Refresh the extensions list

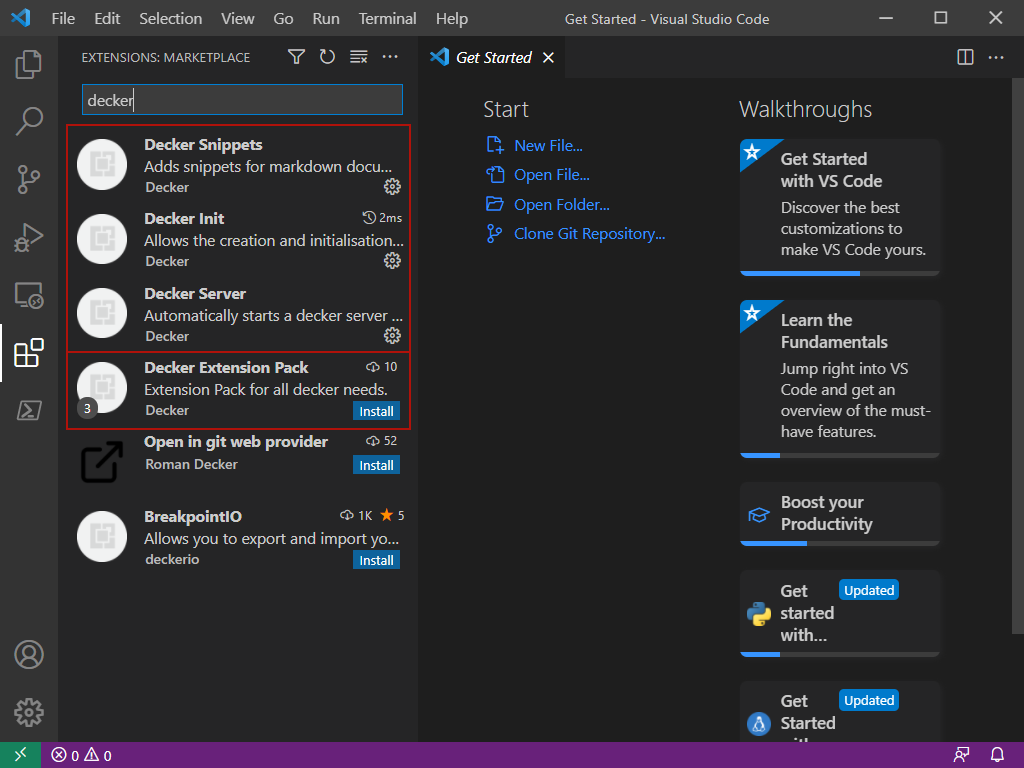click(327, 58)
